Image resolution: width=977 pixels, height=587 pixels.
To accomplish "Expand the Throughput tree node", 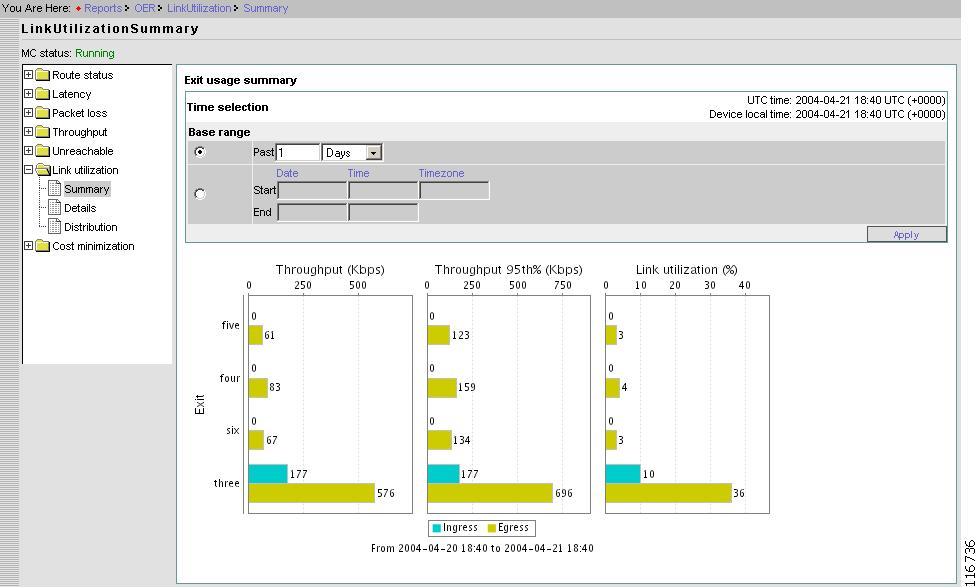I will tap(28, 131).
